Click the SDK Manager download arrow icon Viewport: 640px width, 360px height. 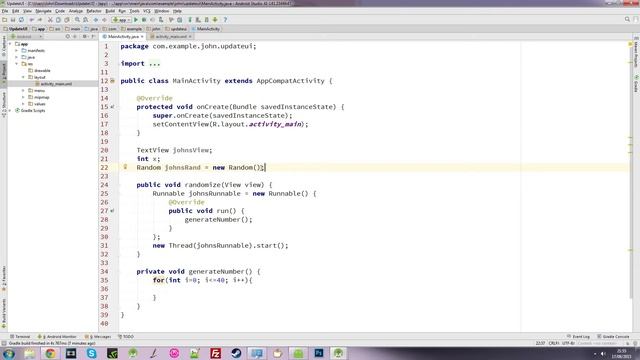[215, 20]
